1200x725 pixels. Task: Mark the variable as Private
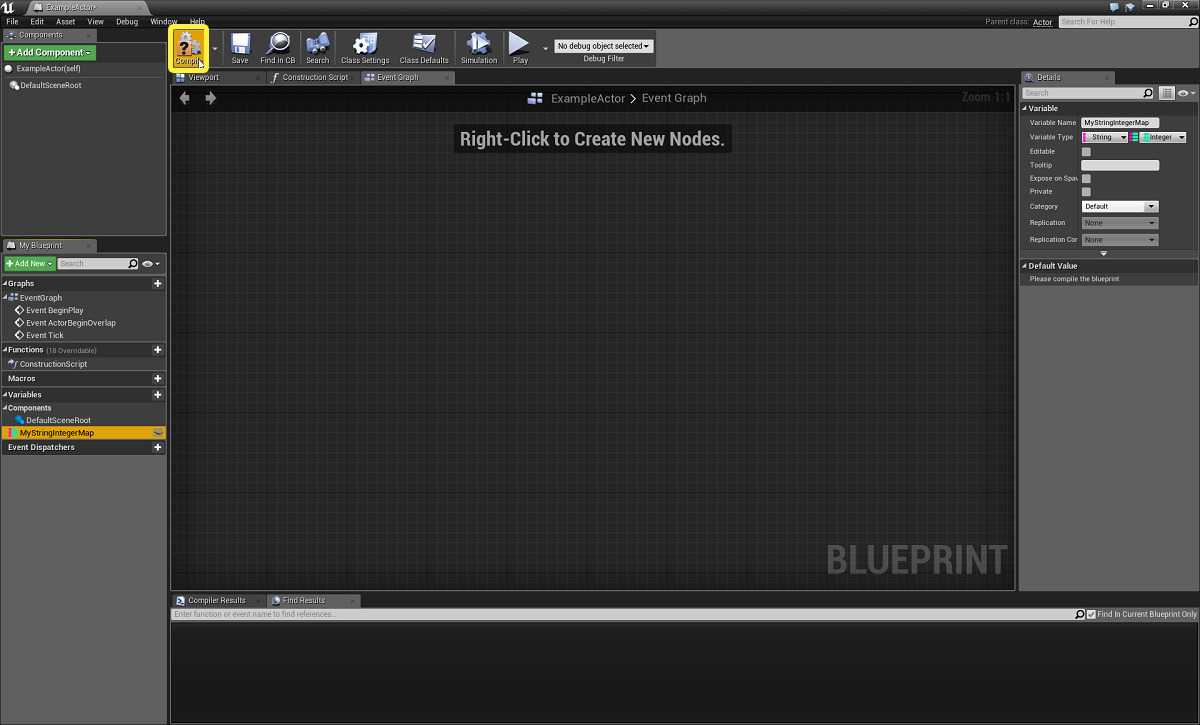(x=1086, y=191)
